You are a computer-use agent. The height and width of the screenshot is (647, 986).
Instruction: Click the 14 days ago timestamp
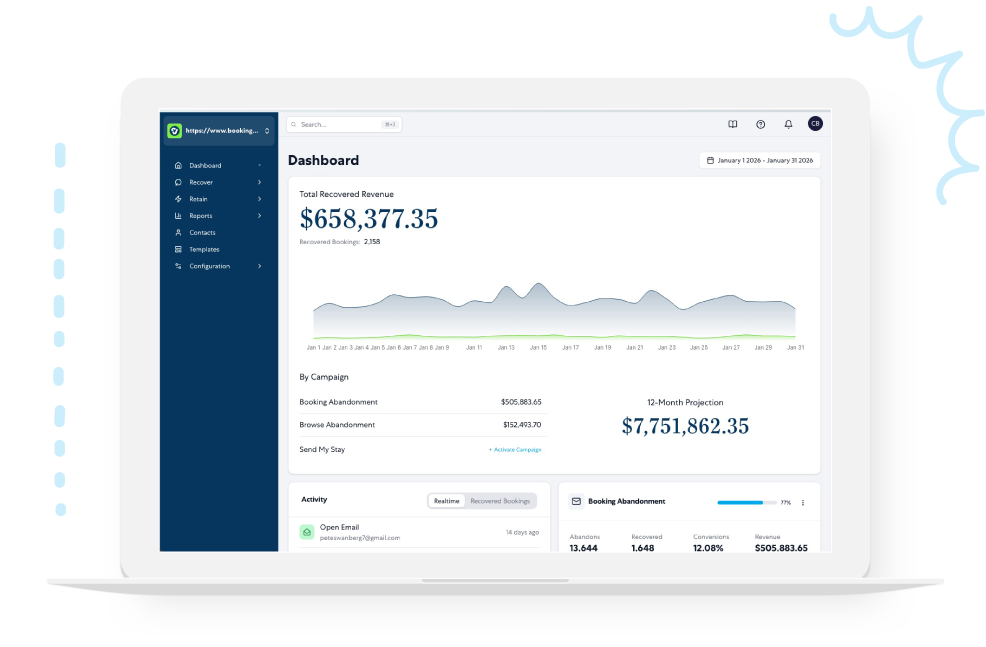click(x=522, y=533)
